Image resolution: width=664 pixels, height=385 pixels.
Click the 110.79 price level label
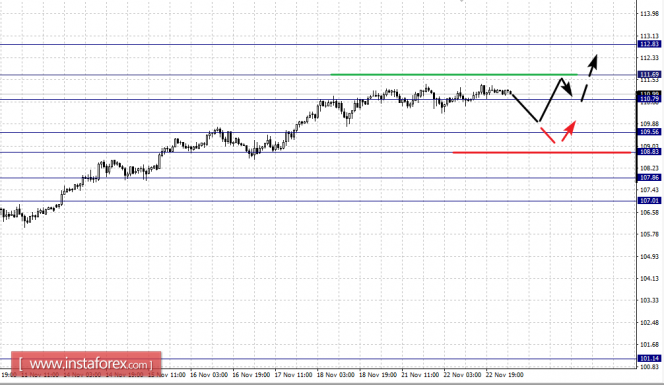point(649,100)
